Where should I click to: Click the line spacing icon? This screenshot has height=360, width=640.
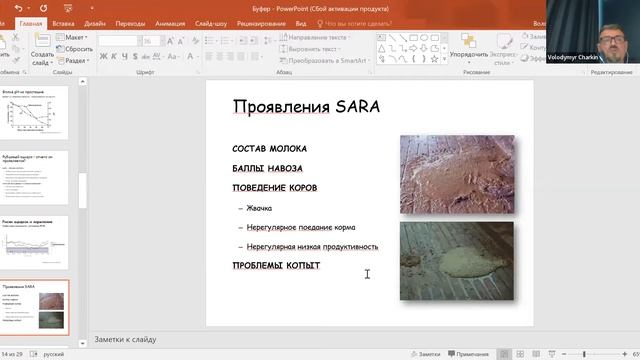click(268, 40)
